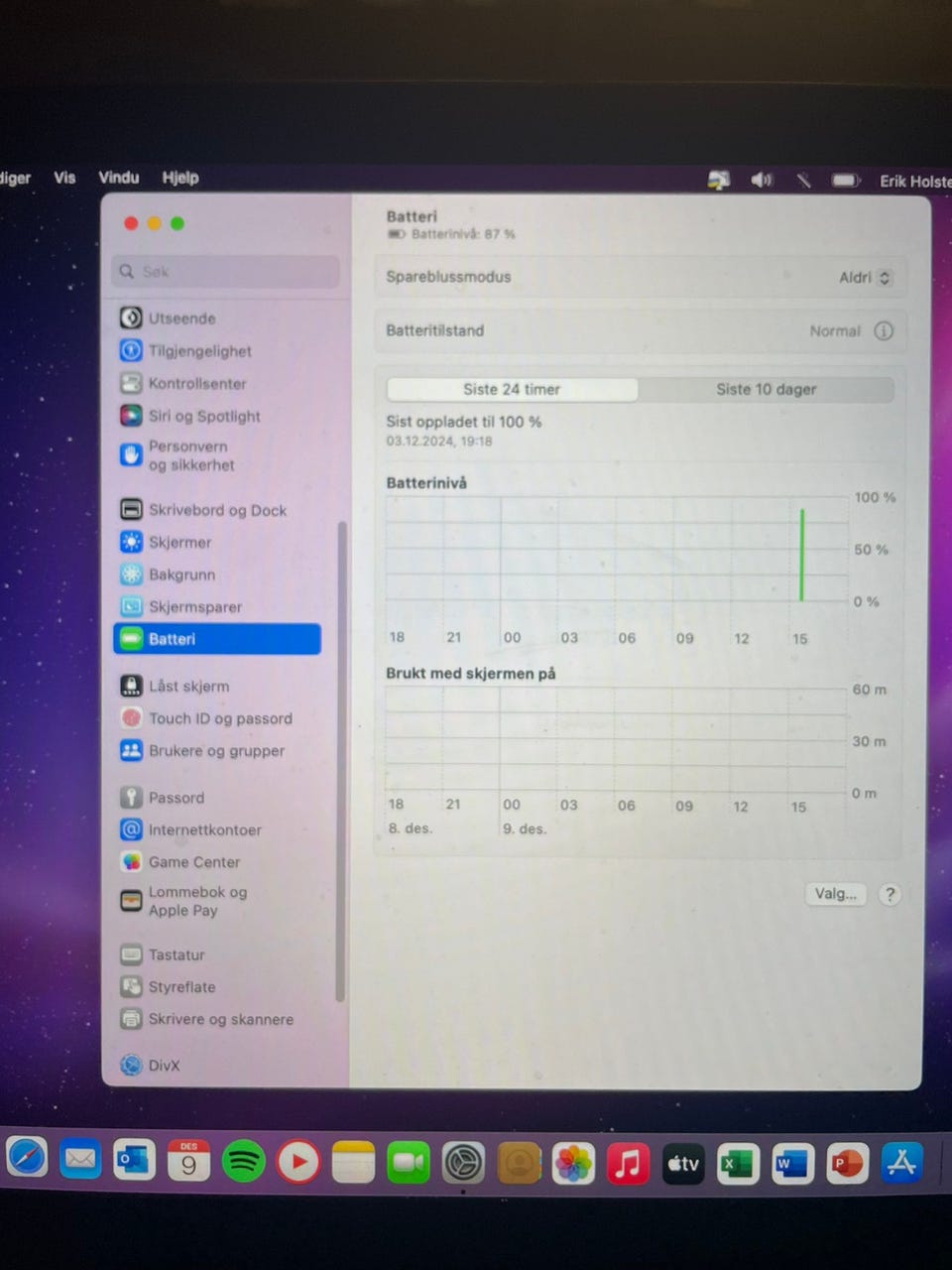Click Bluetooth icon in menu bar

tap(803, 180)
